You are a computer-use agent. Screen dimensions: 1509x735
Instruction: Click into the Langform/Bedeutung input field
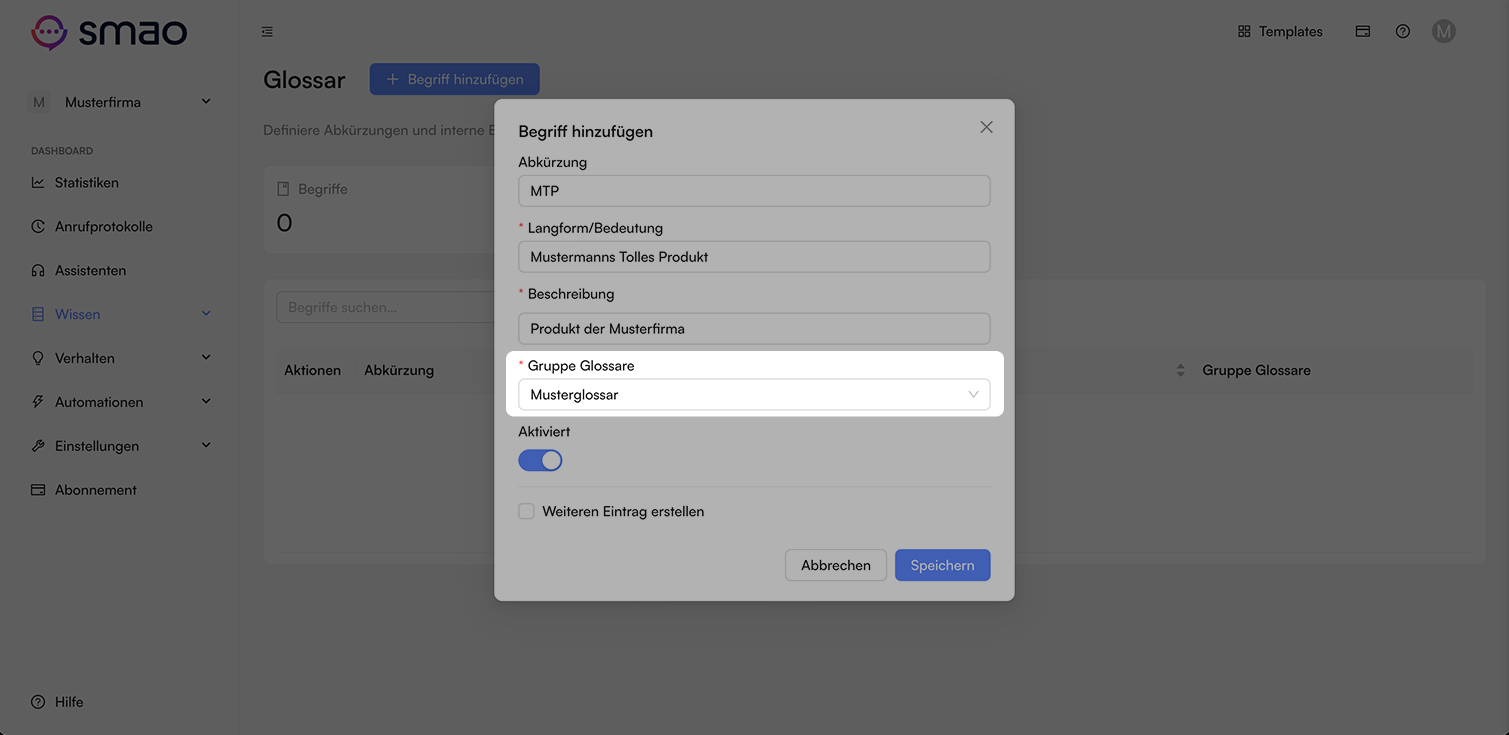754,257
